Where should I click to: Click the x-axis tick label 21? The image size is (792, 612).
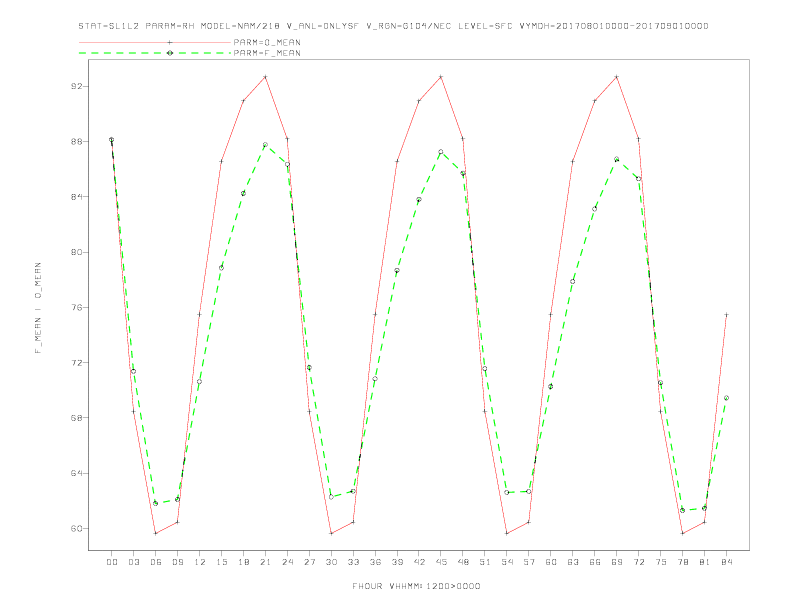click(265, 562)
